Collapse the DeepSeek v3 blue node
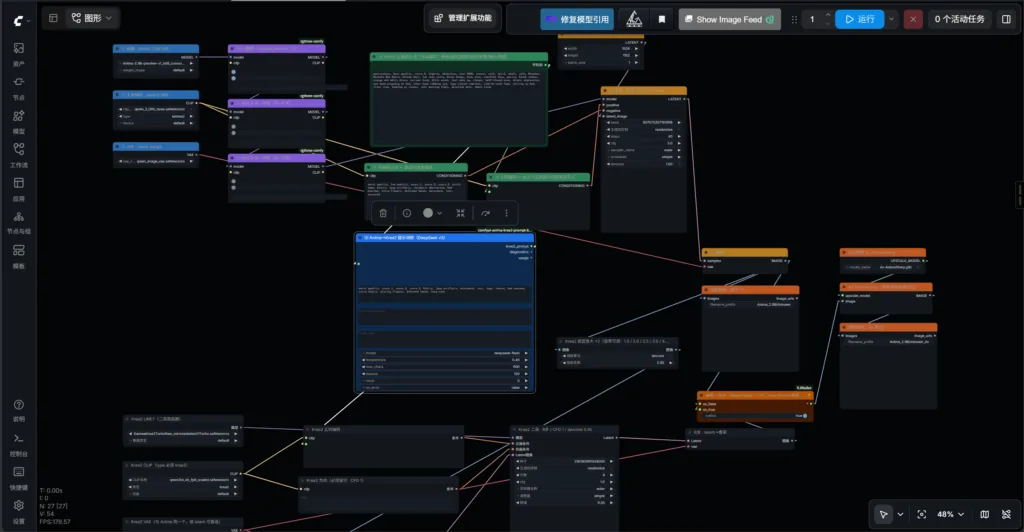 [359, 238]
